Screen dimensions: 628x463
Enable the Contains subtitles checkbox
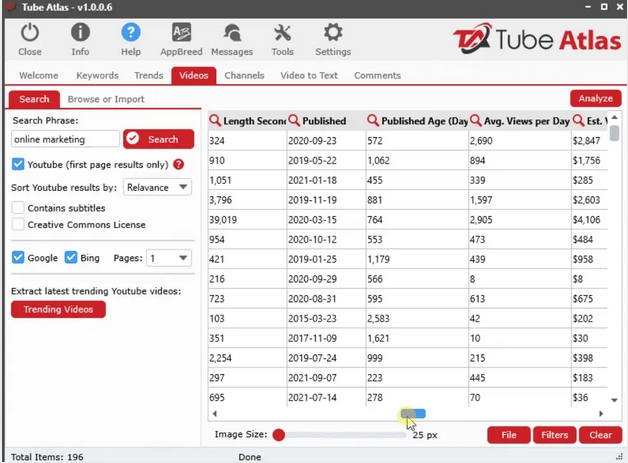18,208
